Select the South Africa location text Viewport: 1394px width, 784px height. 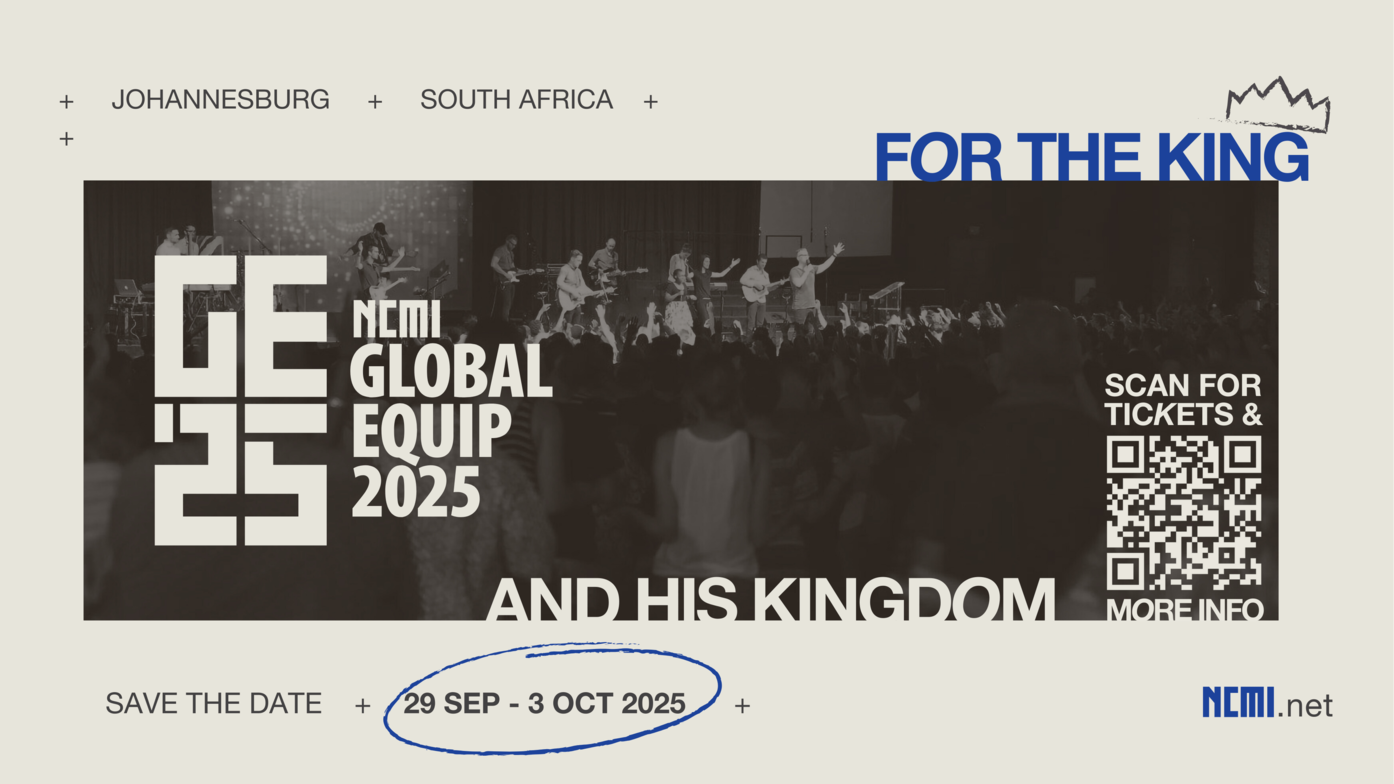516,100
